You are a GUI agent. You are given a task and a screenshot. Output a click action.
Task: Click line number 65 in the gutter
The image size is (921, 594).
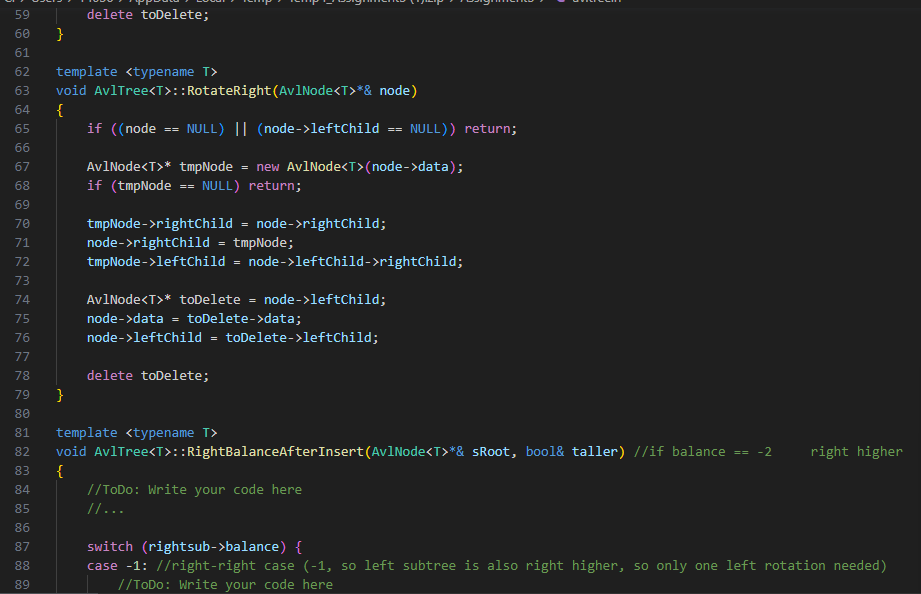click(22, 128)
